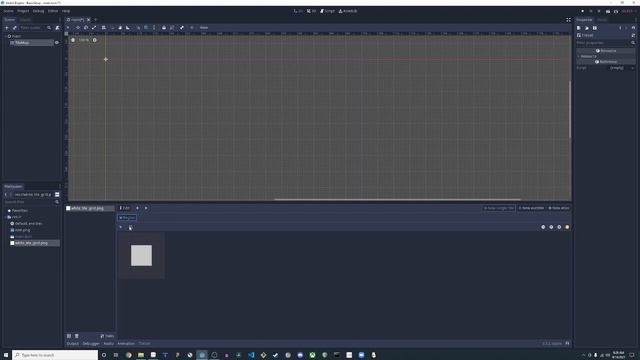This screenshot has height=360, width=640.
Task: Click the zoom out button in viewport
Action: (x=73, y=40)
